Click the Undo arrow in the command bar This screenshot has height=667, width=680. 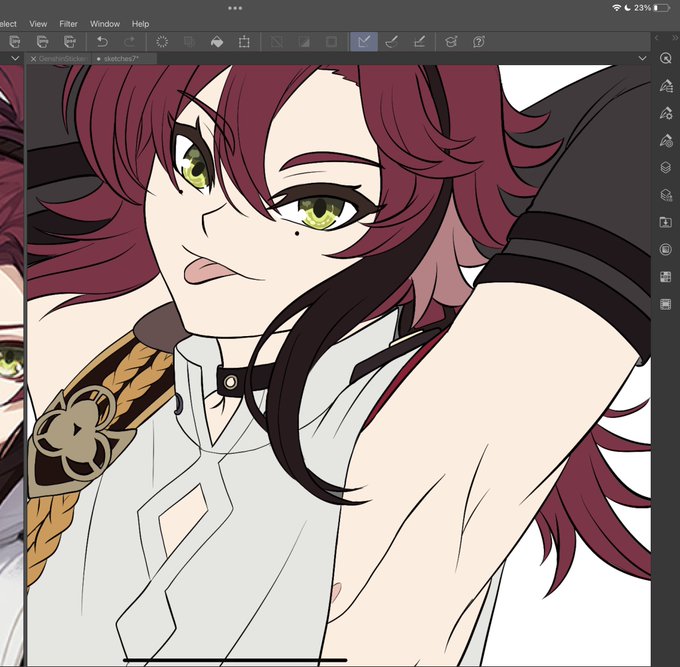(102, 42)
